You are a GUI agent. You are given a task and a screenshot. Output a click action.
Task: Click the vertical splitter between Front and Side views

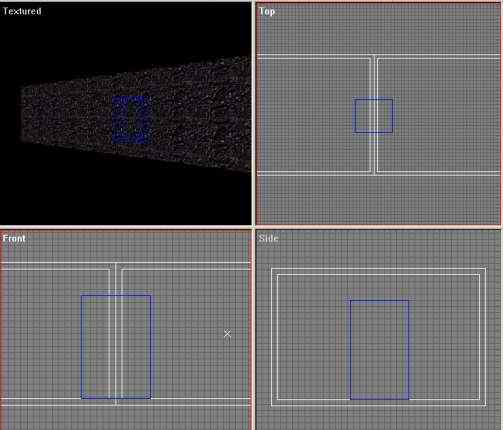[254, 329]
